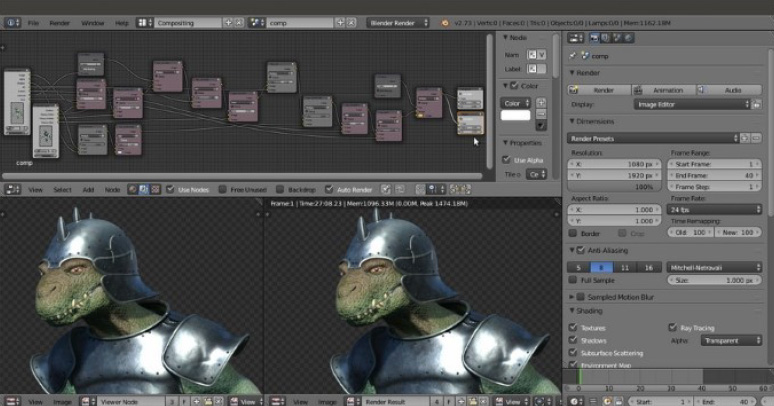The width and height of the screenshot is (774, 406).
Task: Select 11 anti-aliasing samples
Action: pos(625,267)
